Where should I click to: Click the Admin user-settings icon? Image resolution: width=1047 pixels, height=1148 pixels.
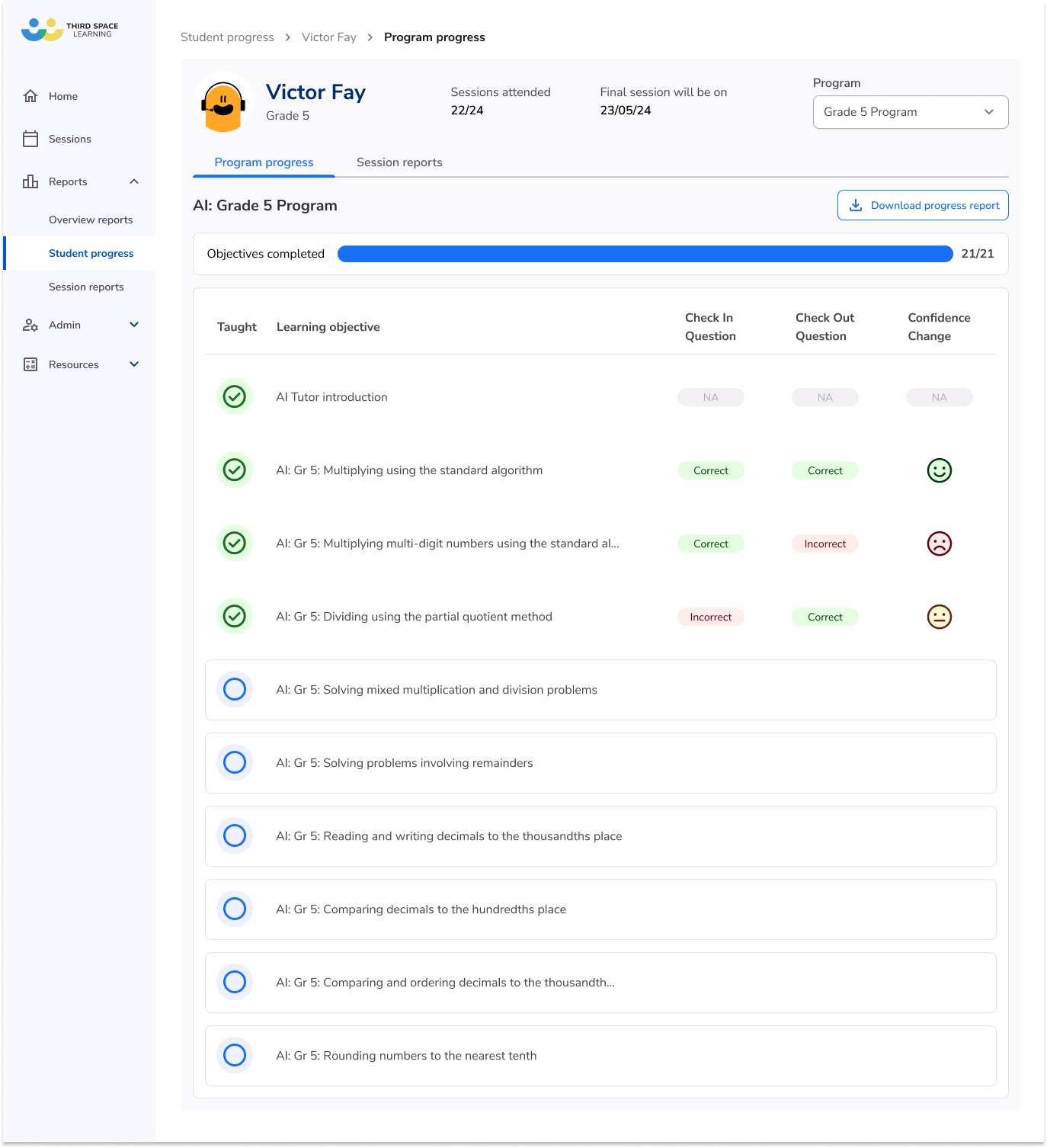30,325
